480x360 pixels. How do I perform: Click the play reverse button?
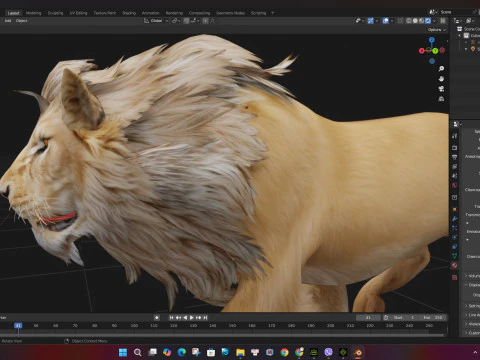click(x=185, y=318)
